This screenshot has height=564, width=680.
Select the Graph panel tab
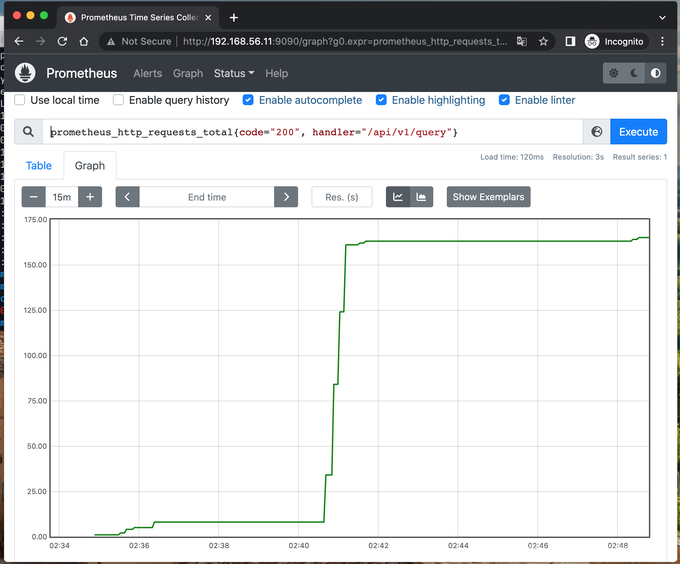click(x=90, y=166)
